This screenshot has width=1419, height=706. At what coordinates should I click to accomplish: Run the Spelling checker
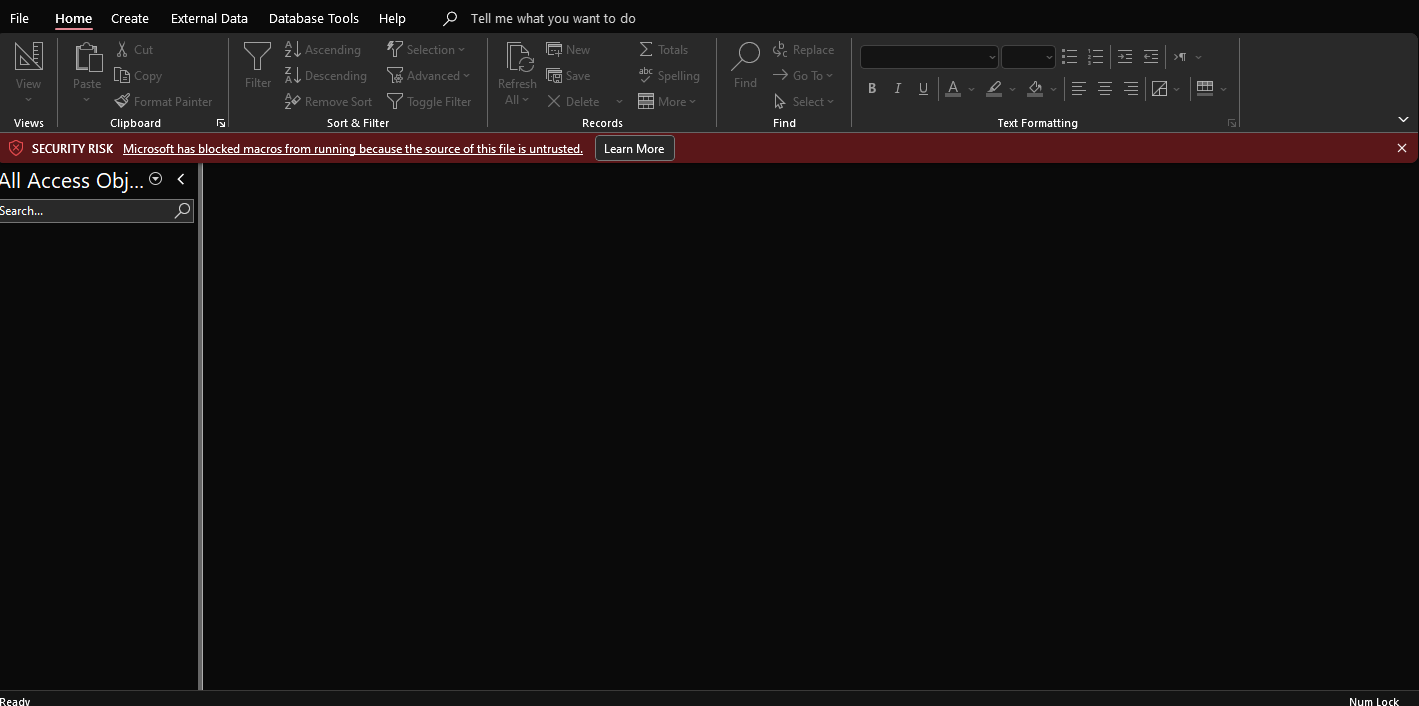tap(669, 75)
